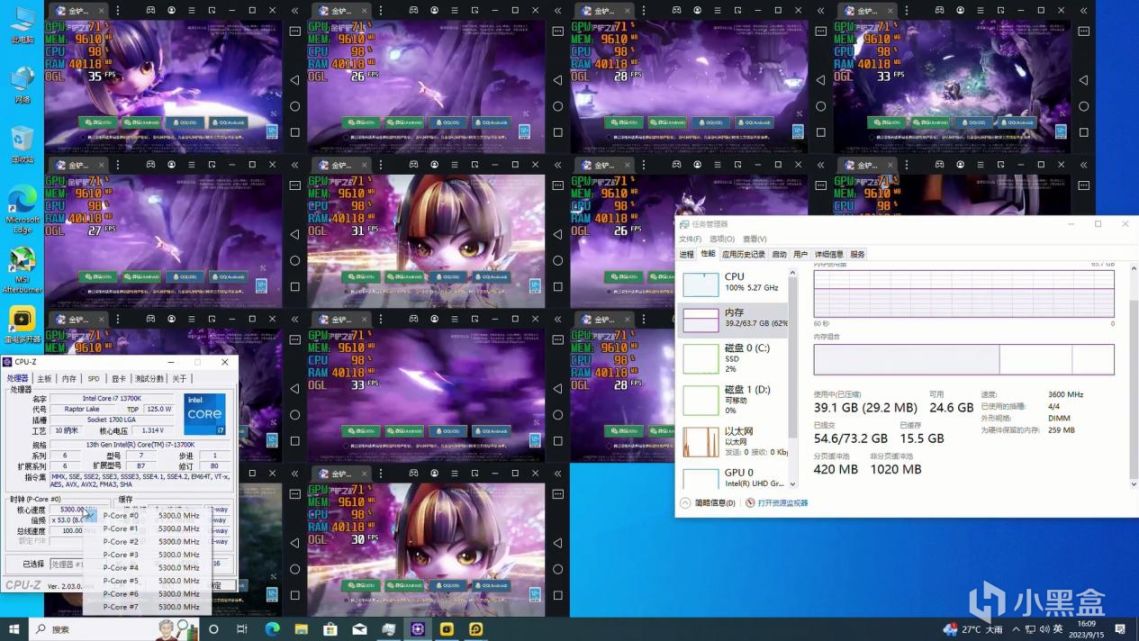Image resolution: width=1139 pixels, height=641 pixels.
Task: Open Task View from the taskbar
Action: click(x=242, y=629)
